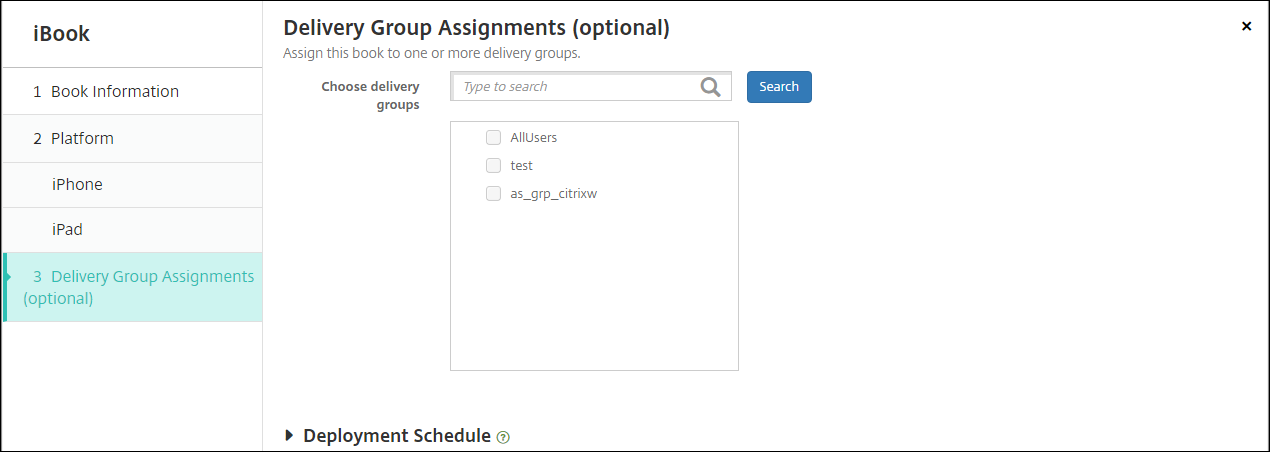The height and width of the screenshot is (452, 1270).
Task: Click the magnifying glass search icon
Action: pos(710,87)
